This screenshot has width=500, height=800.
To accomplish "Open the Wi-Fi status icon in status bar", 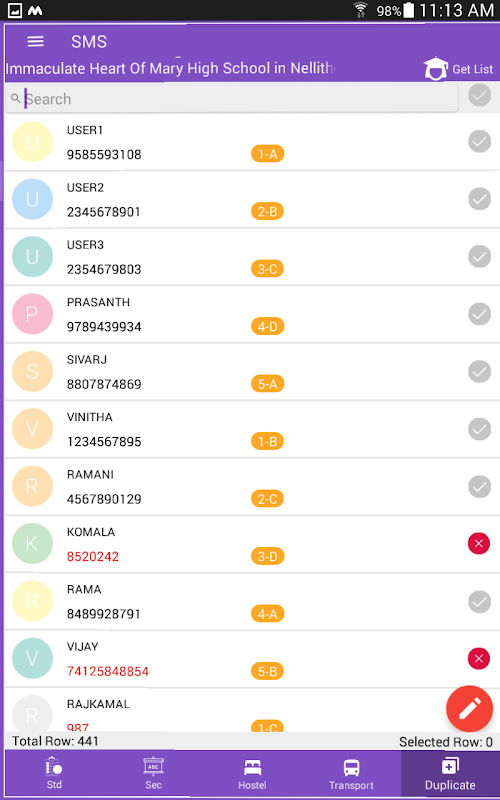I will (360, 10).
